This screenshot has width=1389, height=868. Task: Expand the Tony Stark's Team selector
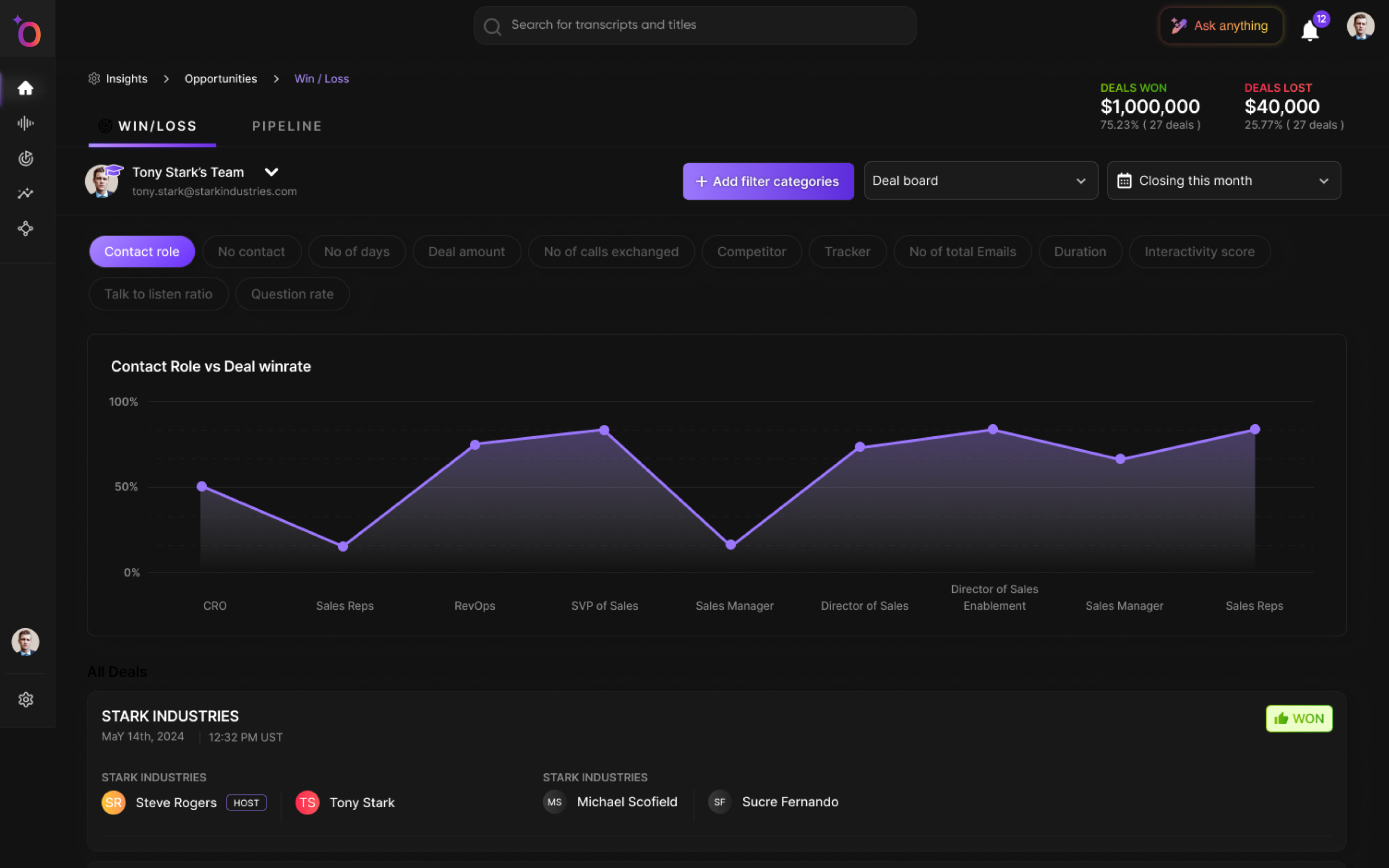coord(271,171)
